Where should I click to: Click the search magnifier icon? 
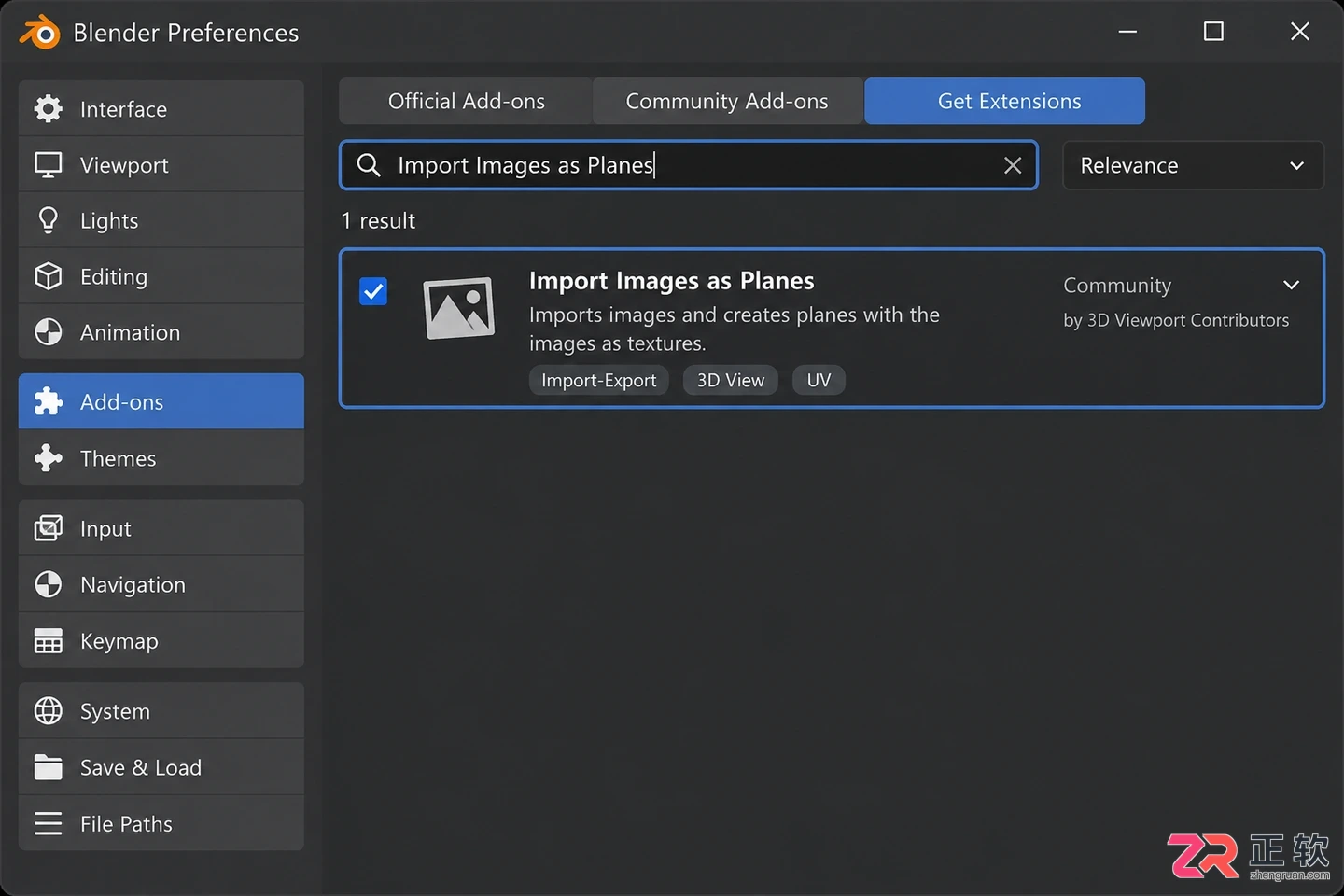tap(369, 165)
